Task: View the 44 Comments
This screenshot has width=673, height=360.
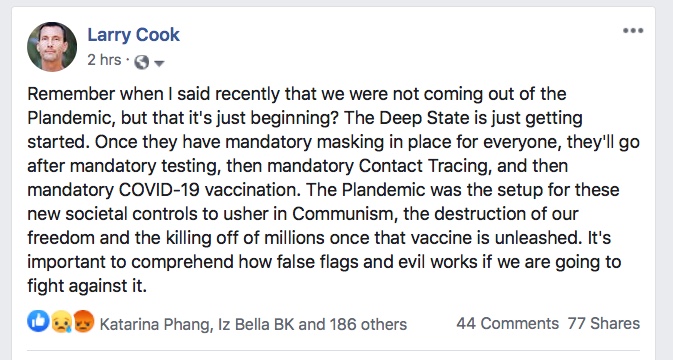Action: [507, 323]
